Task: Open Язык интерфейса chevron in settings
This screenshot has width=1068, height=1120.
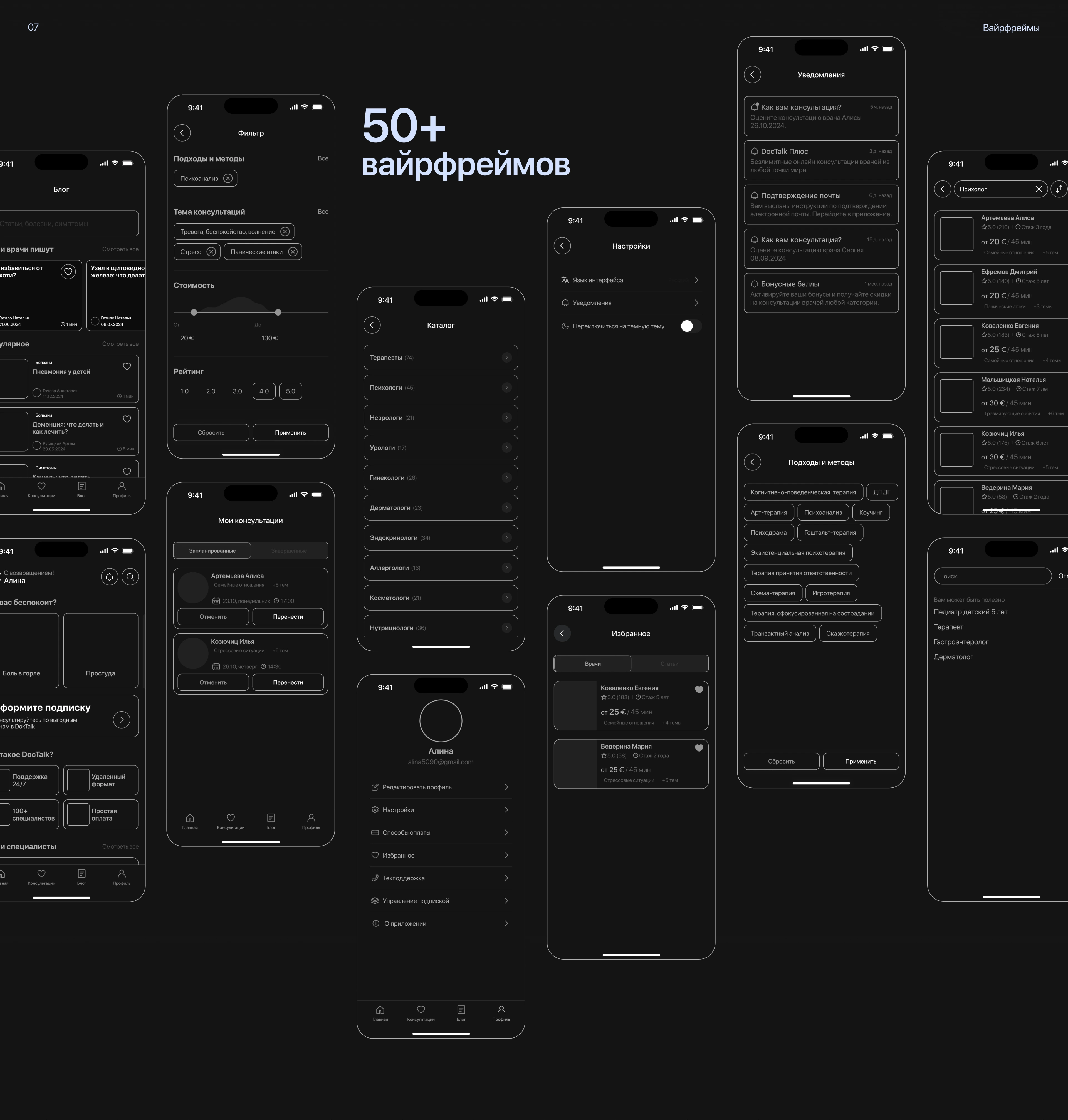Action: click(696, 280)
